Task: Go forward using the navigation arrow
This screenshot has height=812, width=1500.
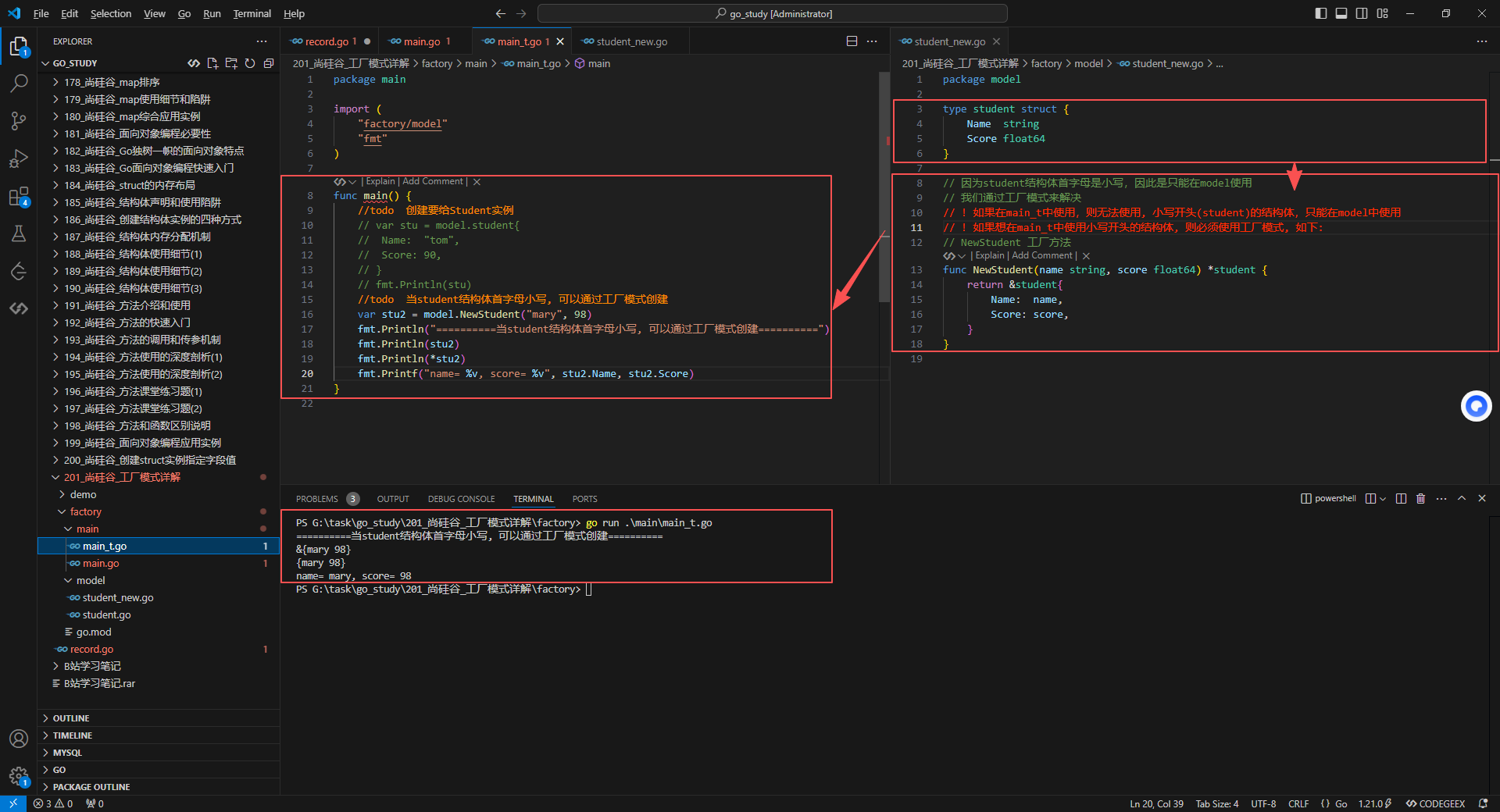Action: (x=521, y=13)
